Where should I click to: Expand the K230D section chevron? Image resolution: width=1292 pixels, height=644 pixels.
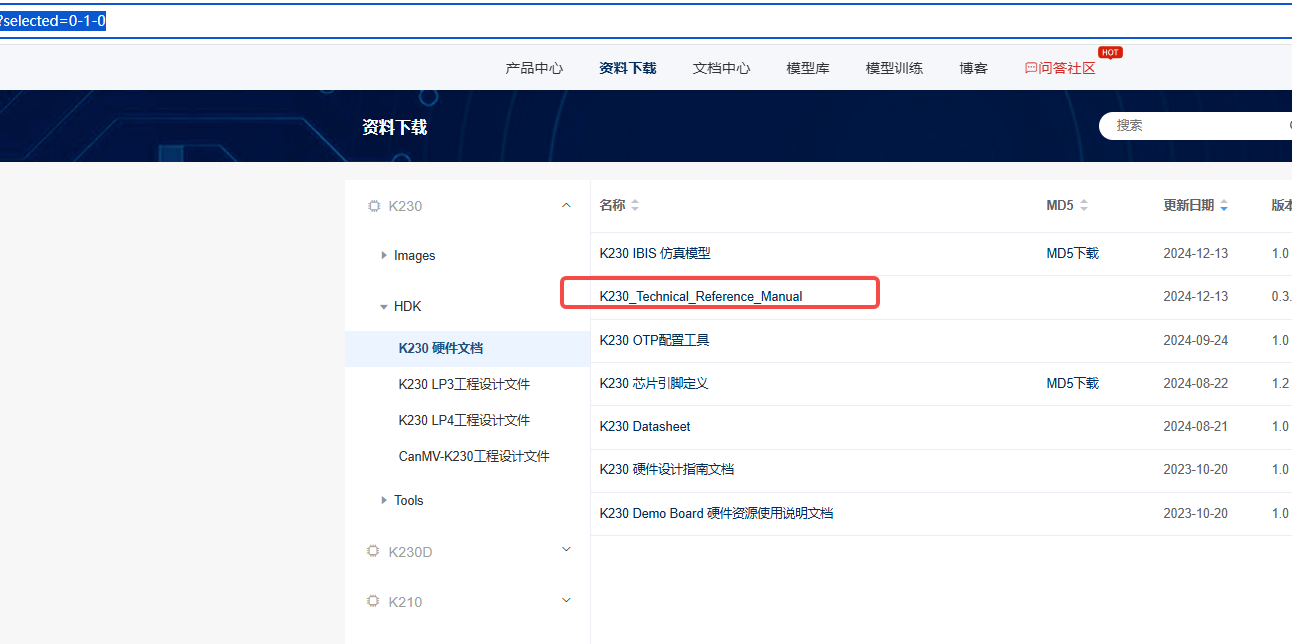pos(566,550)
